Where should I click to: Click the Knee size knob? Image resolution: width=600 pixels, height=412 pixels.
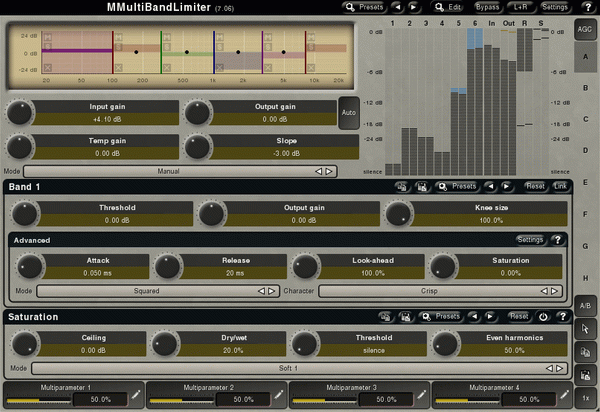(398, 214)
